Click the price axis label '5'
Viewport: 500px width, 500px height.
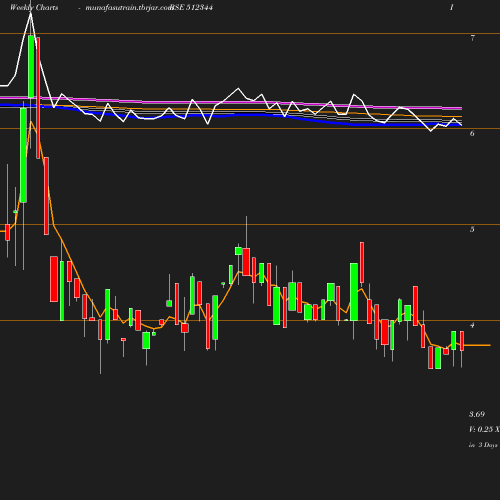click(x=472, y=229)
